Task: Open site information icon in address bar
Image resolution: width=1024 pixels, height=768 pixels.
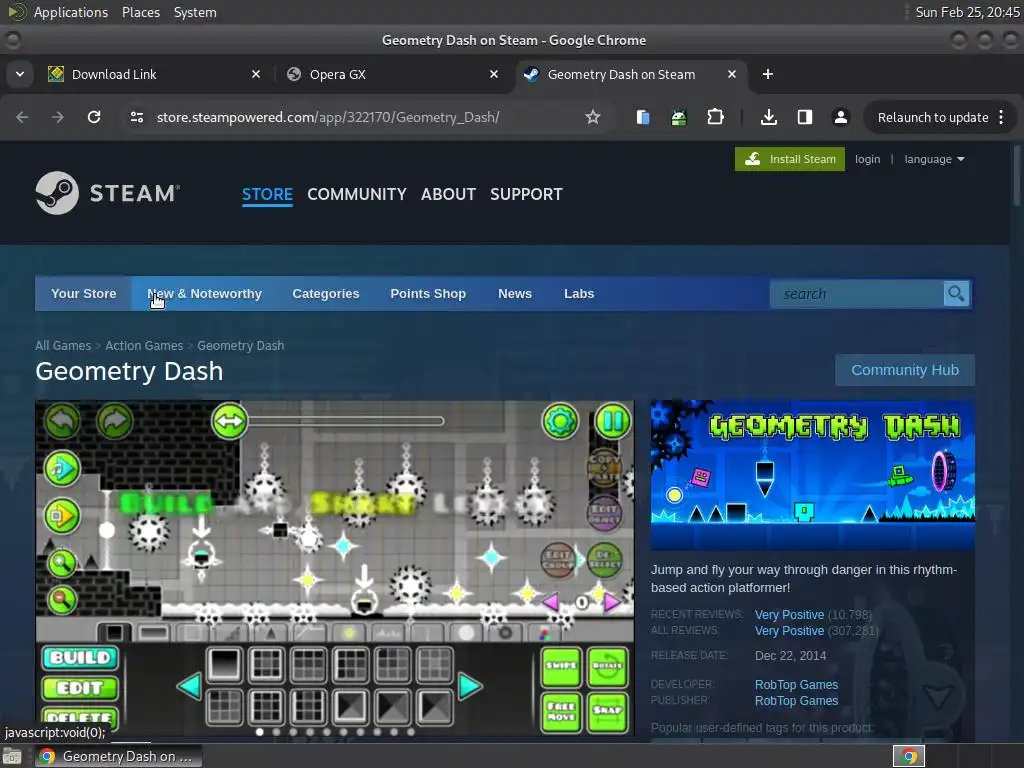Action: click(136, 117)
